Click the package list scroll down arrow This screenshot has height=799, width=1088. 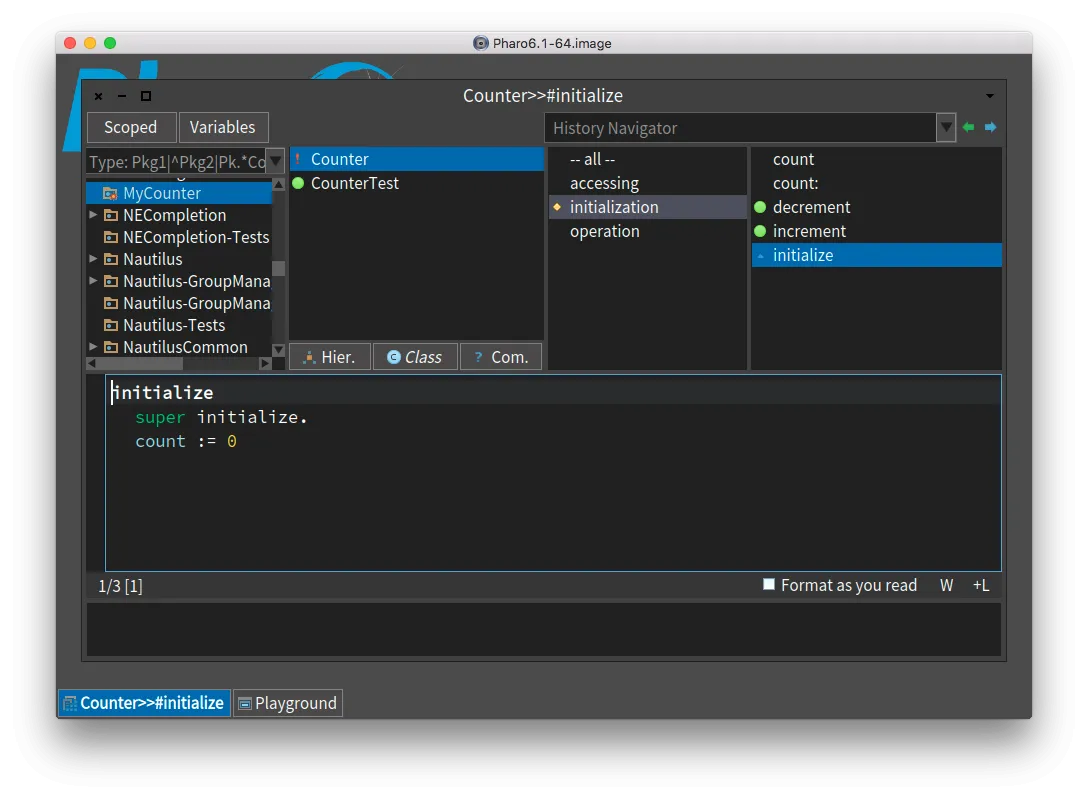[278, 350]
